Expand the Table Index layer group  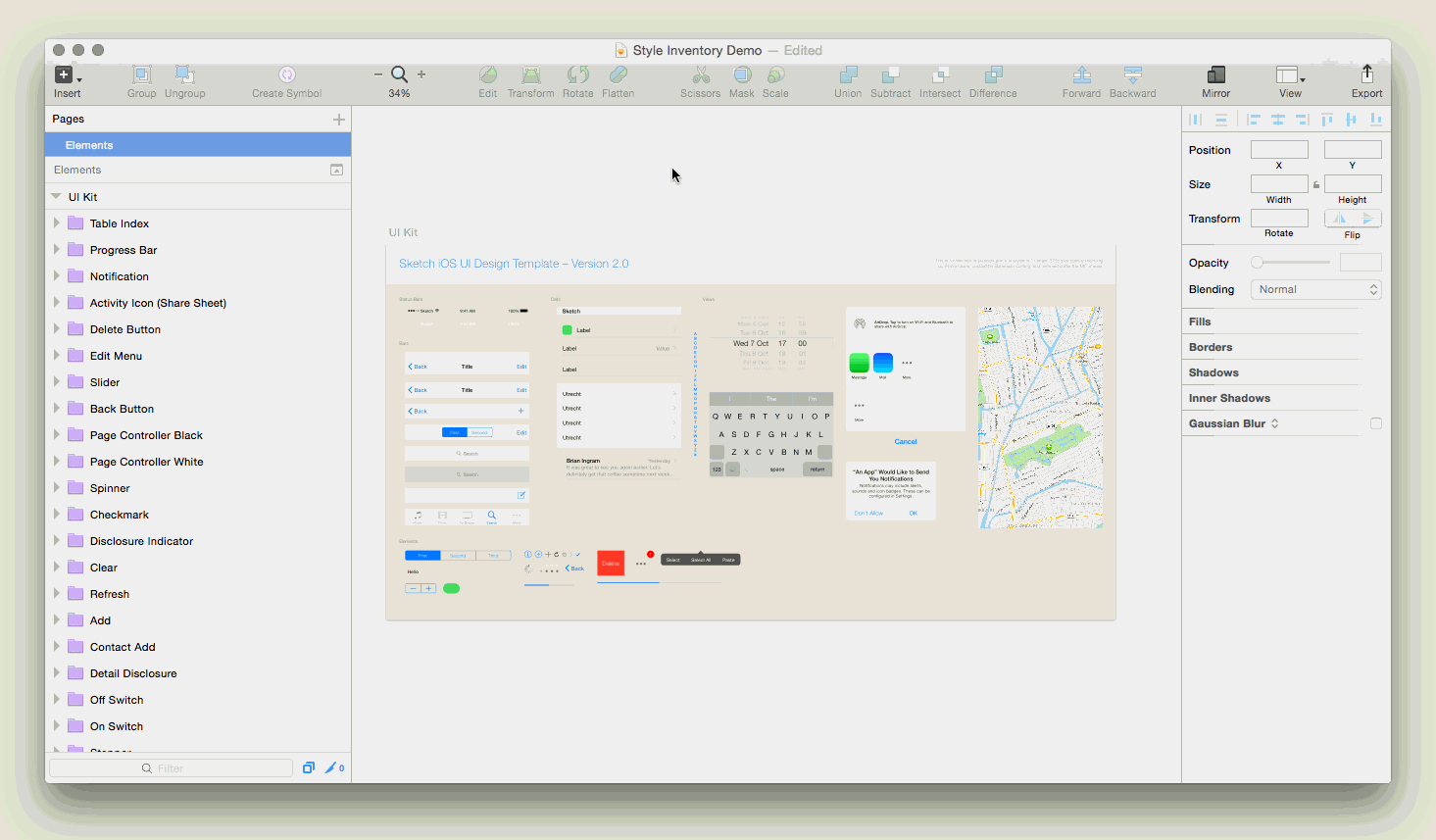click(x=57, y=223)
